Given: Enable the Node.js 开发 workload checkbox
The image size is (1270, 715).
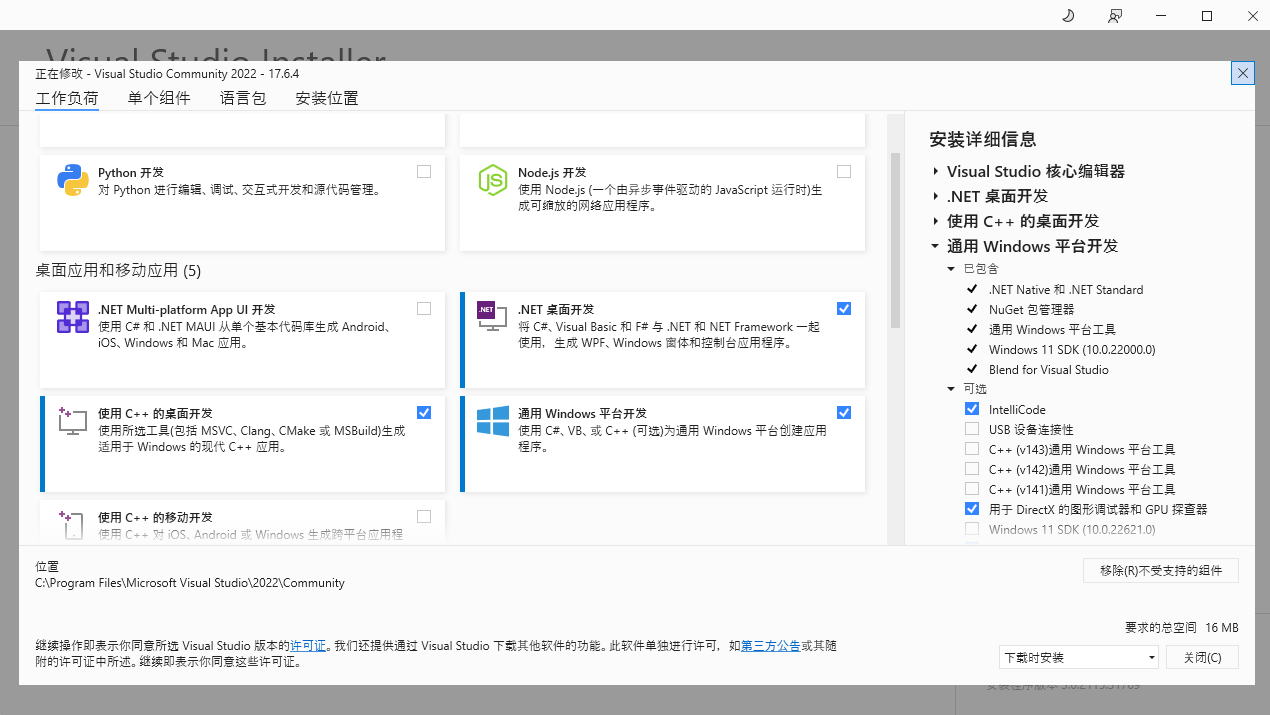Looking at the screenshot, I should click(844, 172).
